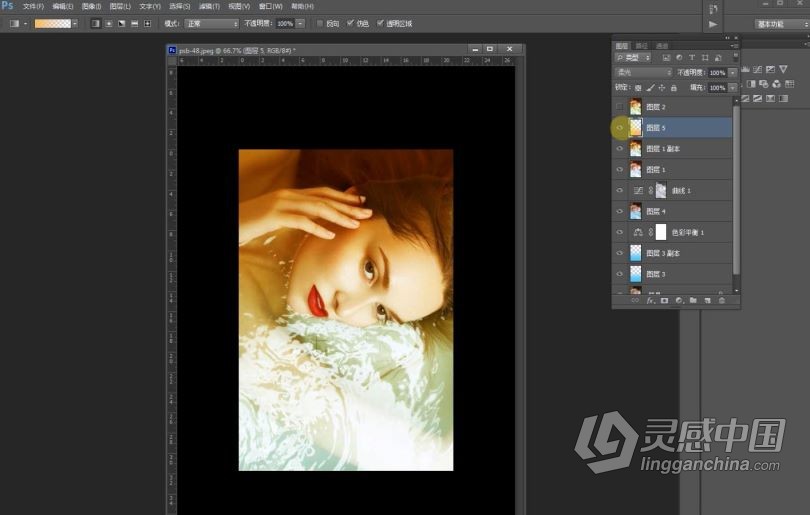Open the gradient picker arrow
The image size is (810, 515).
pyautogui.click(x=75, y=24)
